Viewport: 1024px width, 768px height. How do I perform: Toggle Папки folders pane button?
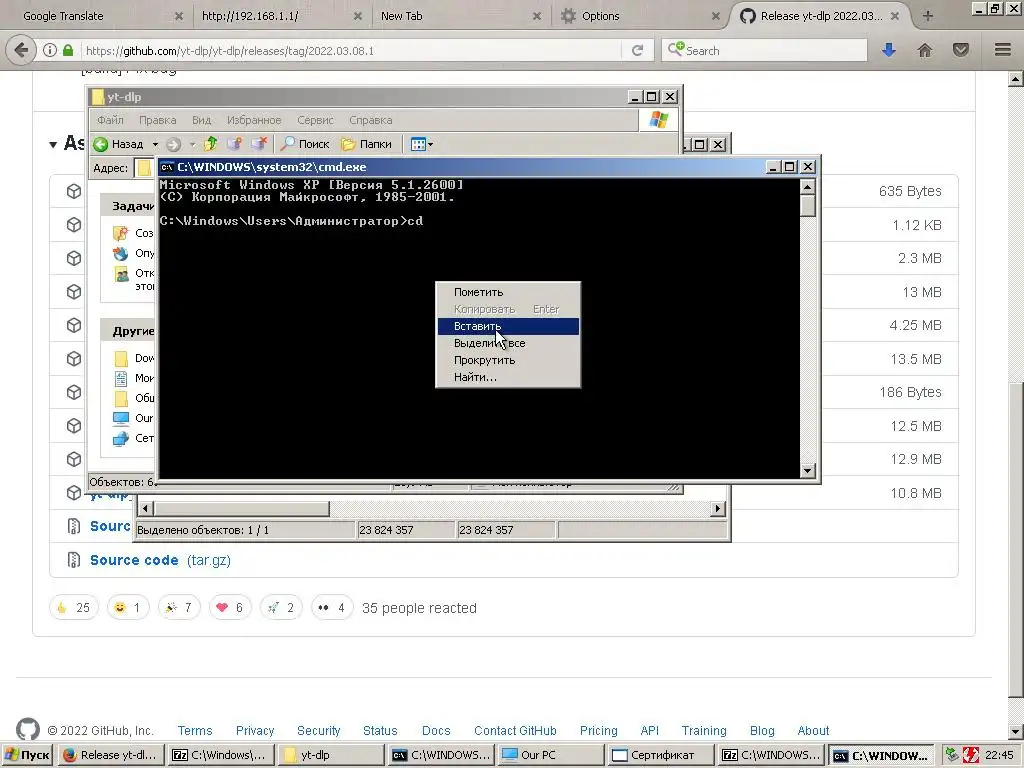point(366,144)
